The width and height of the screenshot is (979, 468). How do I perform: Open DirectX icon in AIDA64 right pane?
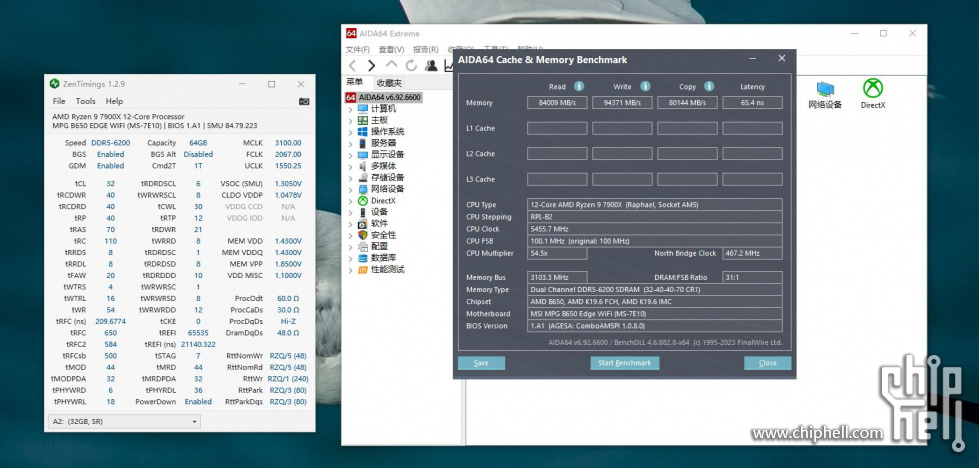(x=873, y=94)
